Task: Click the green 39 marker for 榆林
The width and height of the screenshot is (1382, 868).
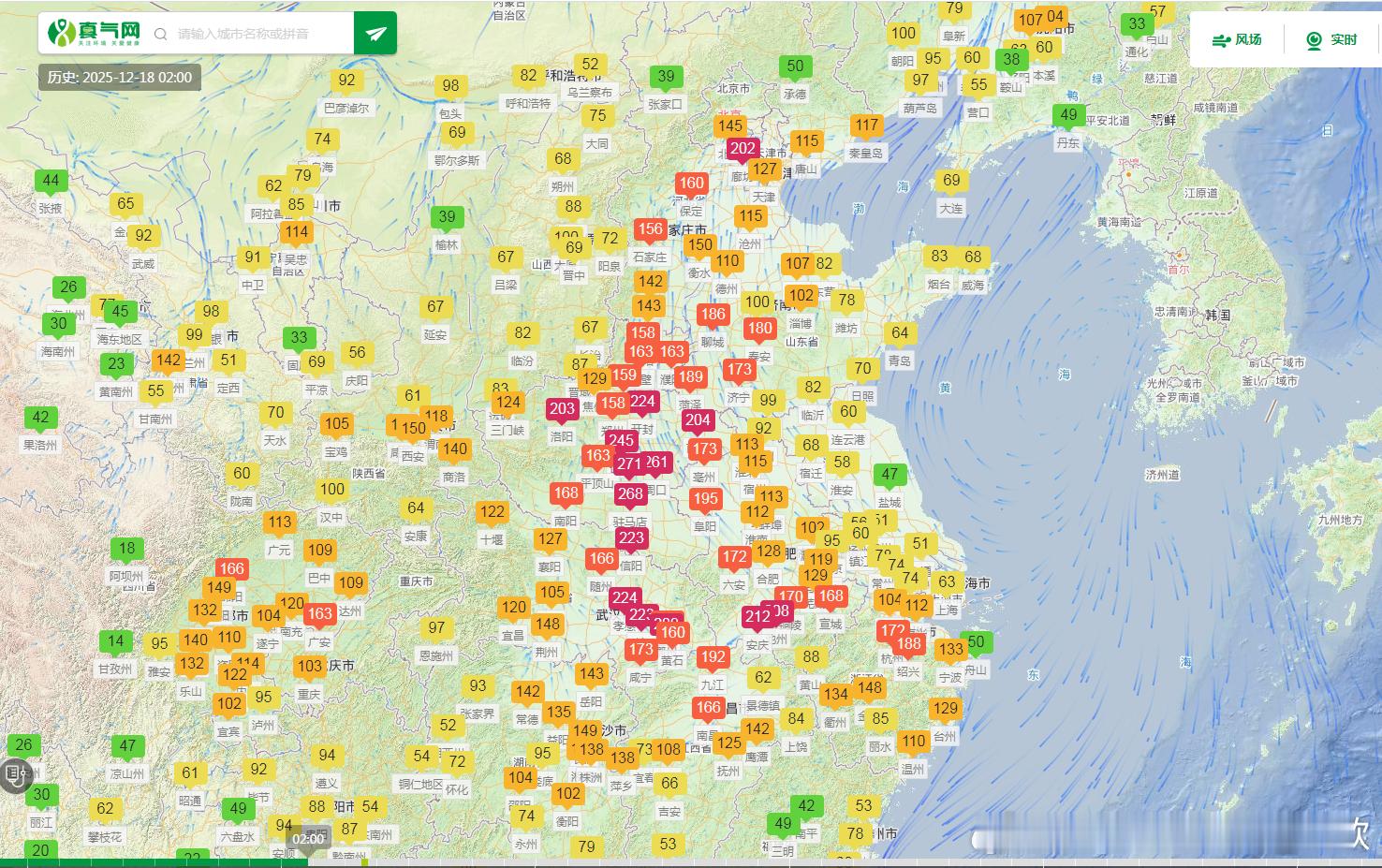Action: 448,217
